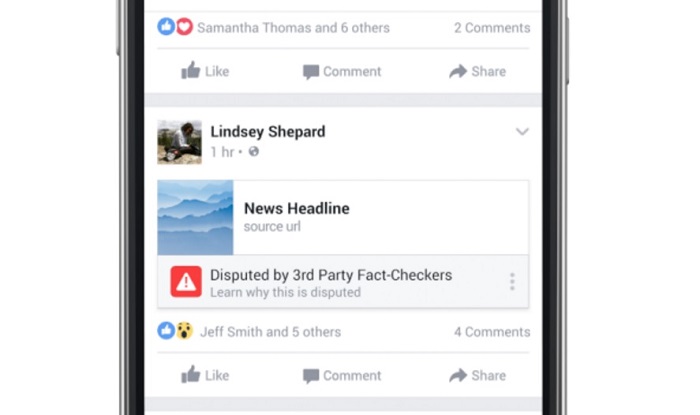Viewport: 700px width, 415px height.
Task: Open the 4 Comments link
Action: coord(492,332)
